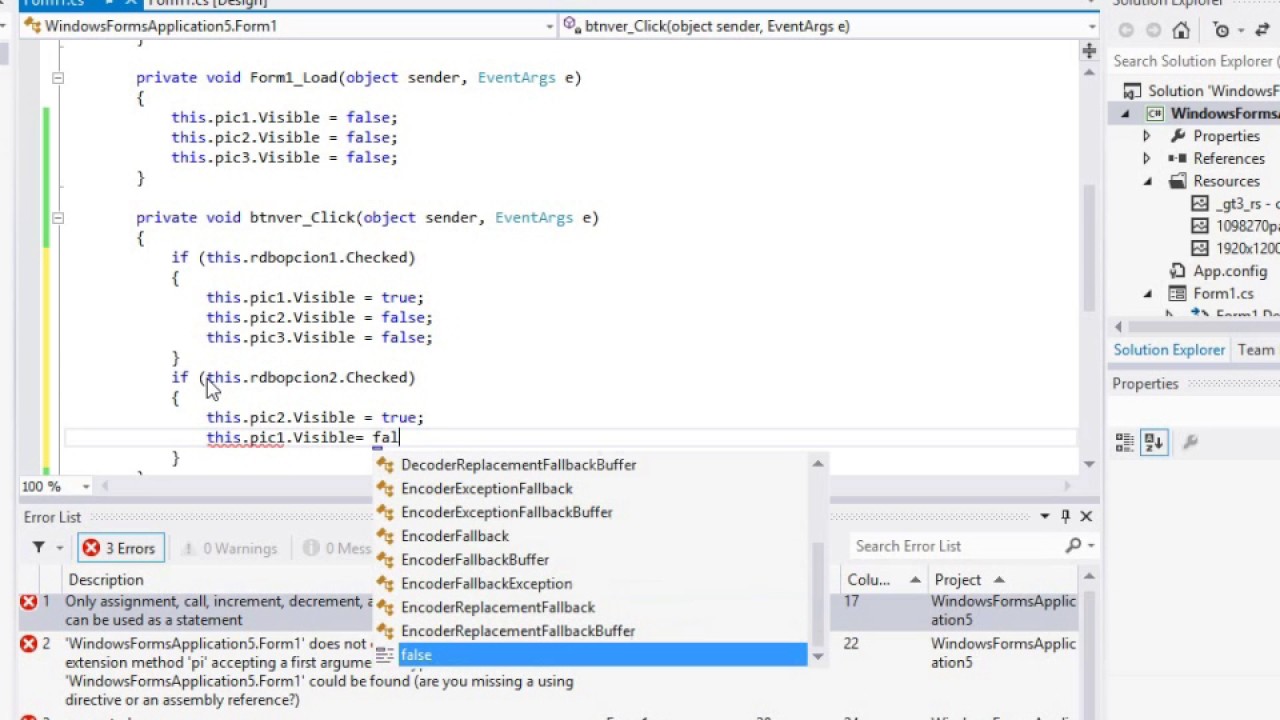The width and height of the screenshot is (1280, 720).
Task: Collapse the WindowsForms project node
Action: coord(1125,114)
